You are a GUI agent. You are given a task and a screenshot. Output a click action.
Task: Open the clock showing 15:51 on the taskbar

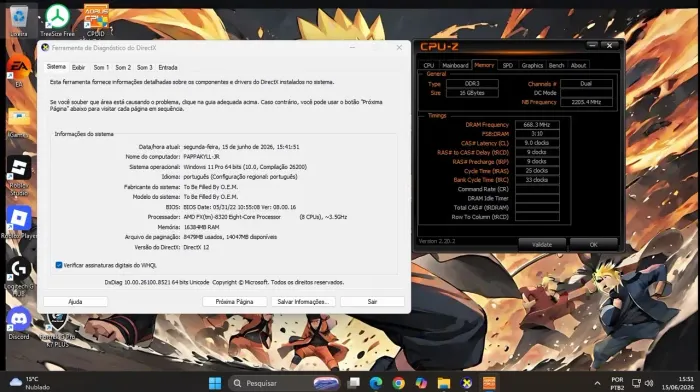[678, 383]
